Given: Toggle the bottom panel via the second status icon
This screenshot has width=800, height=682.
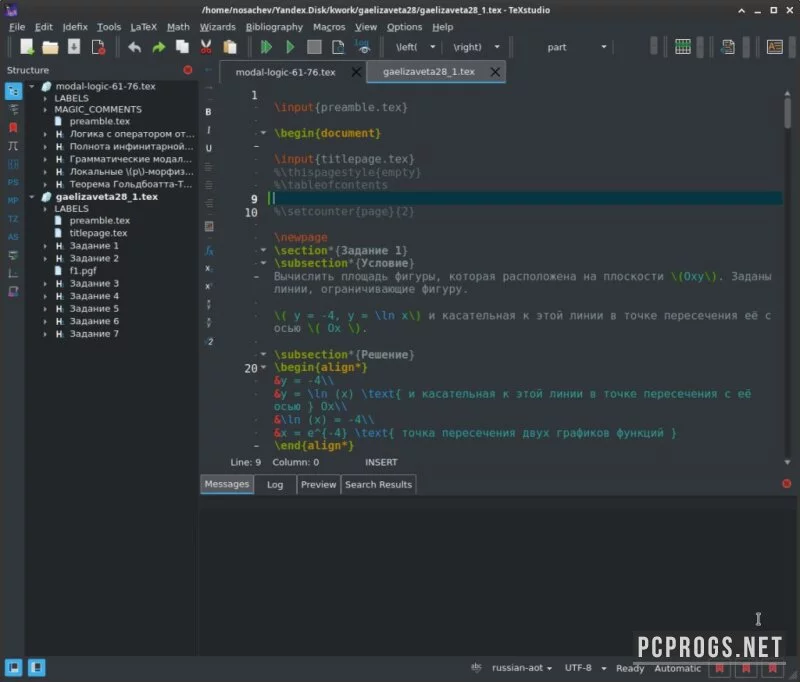Looking at the screenshot, I should 37,667.
